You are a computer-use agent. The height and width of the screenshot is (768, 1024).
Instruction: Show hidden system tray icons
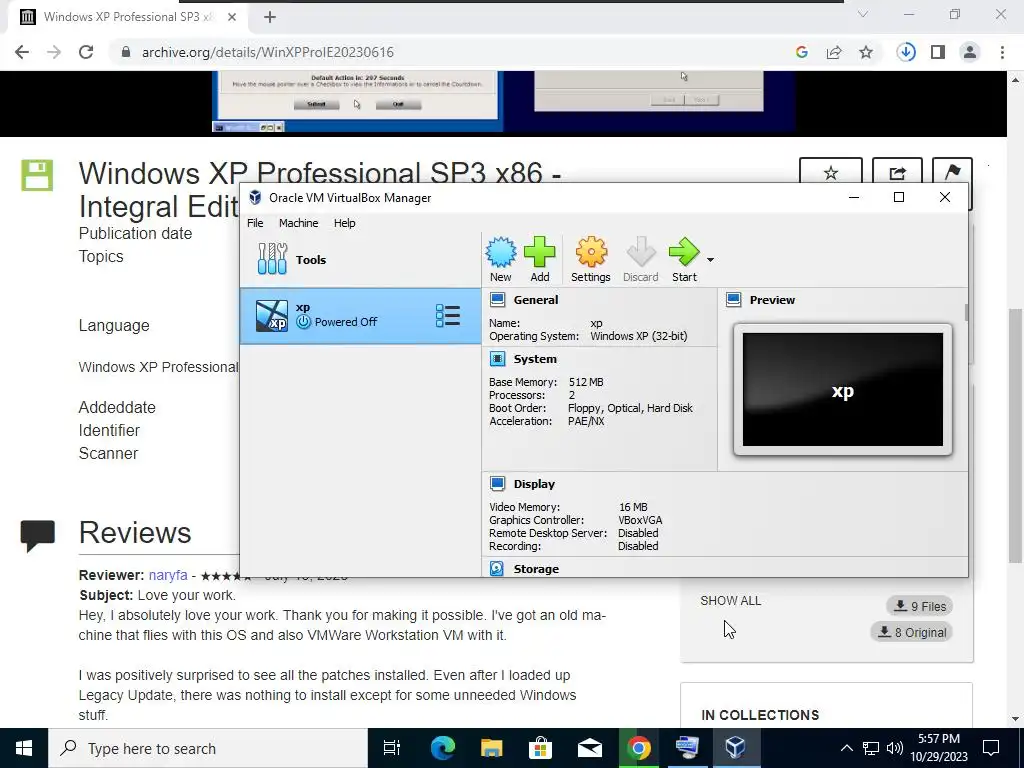click(x=846, y=748)
